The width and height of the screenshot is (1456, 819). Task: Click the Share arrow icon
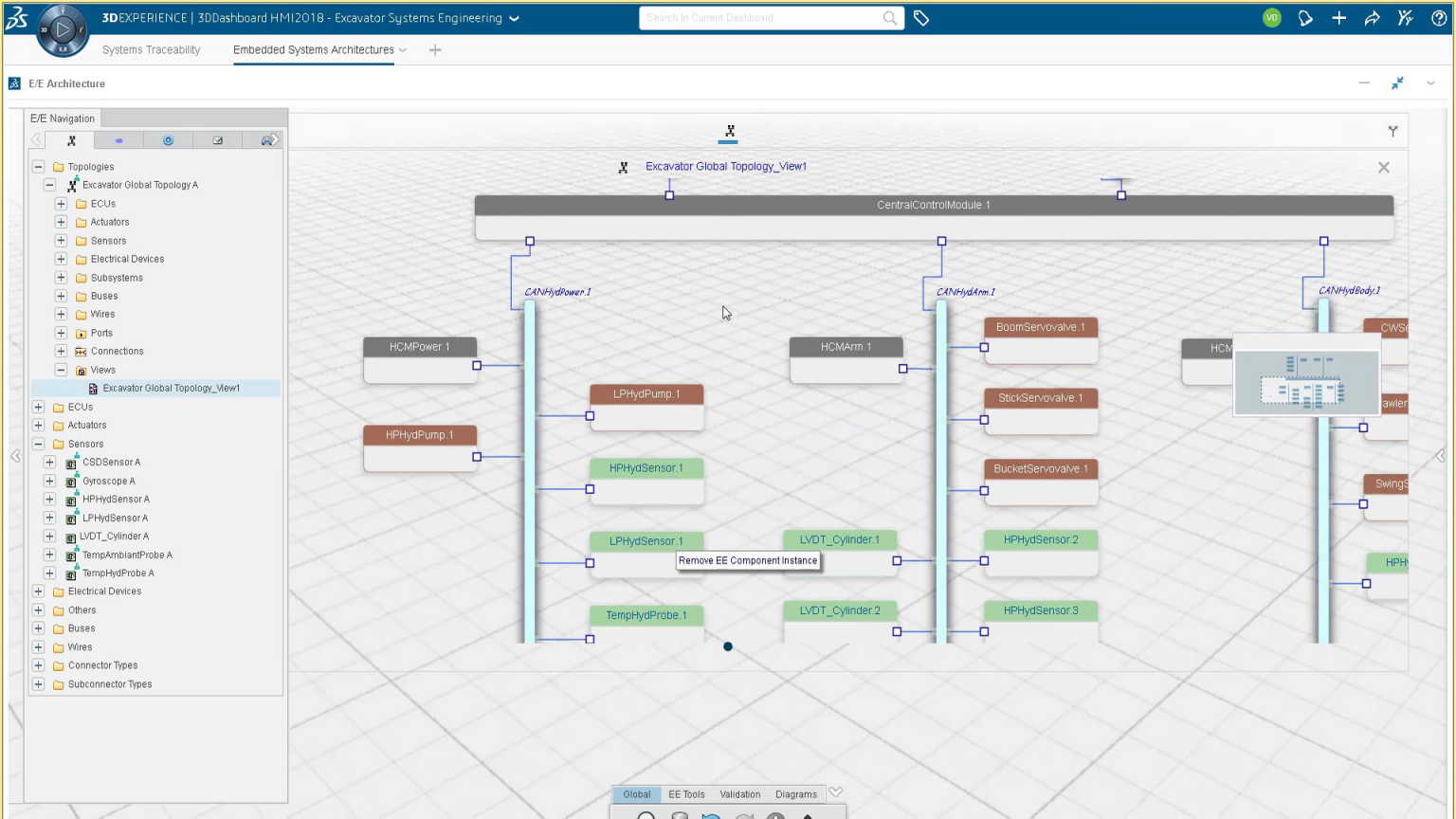(1372, 18)
